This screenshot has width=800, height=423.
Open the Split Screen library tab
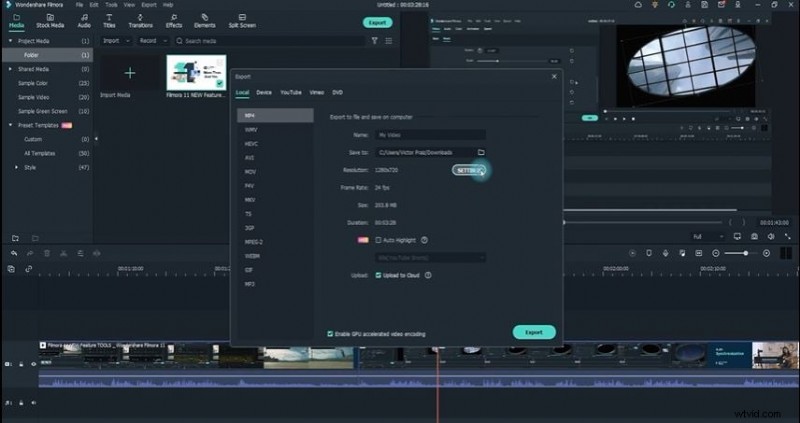(x=242, y=21)
